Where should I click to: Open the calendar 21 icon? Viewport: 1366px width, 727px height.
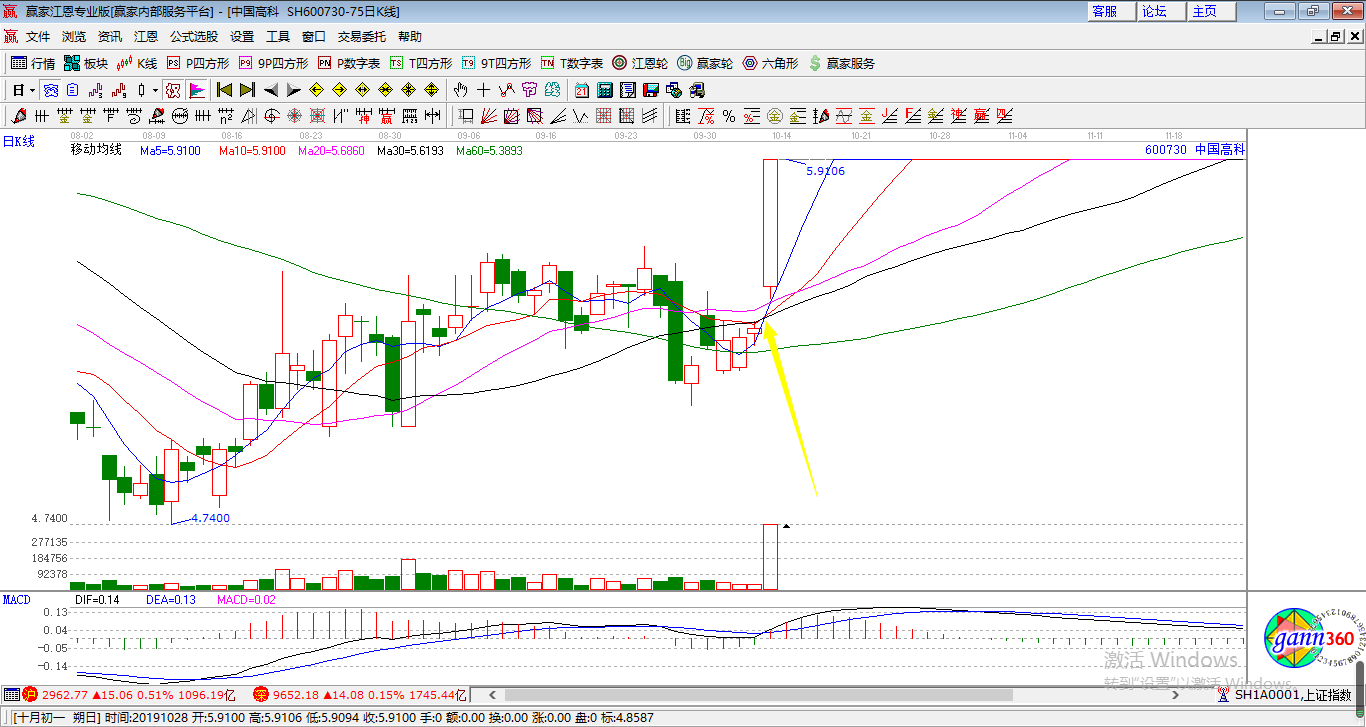click(581, 90)
